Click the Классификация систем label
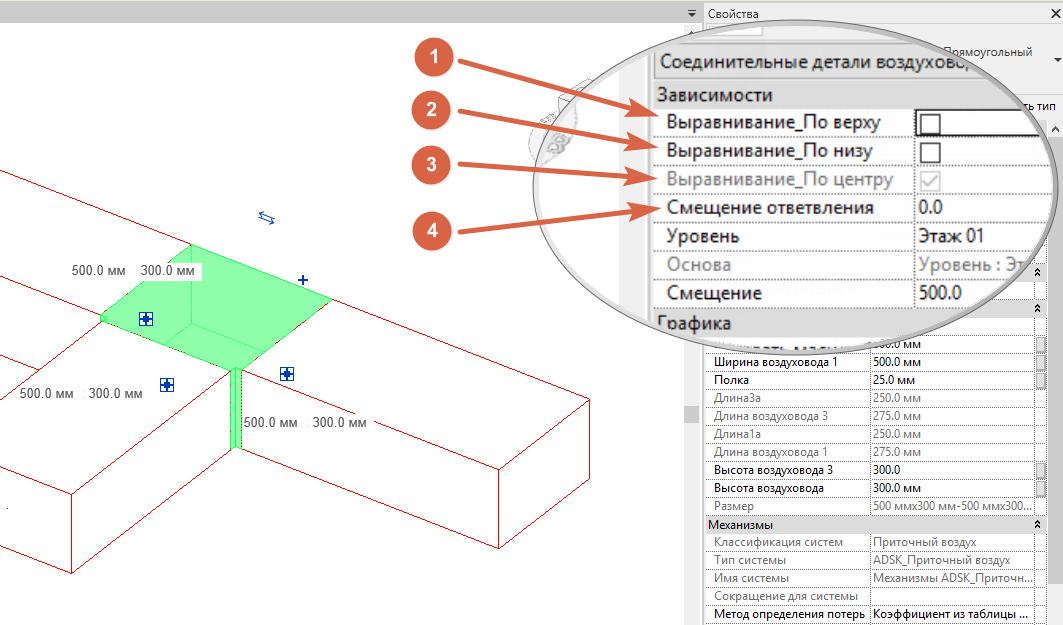The image size is (1063, 625). click(778, 542)
